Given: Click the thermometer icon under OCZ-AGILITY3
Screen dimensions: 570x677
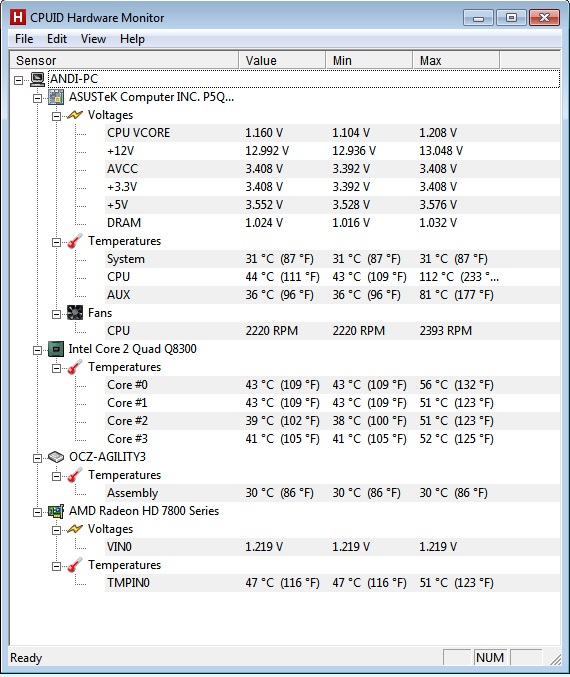Looking at the screenshot, I should (x=75, y=475).
